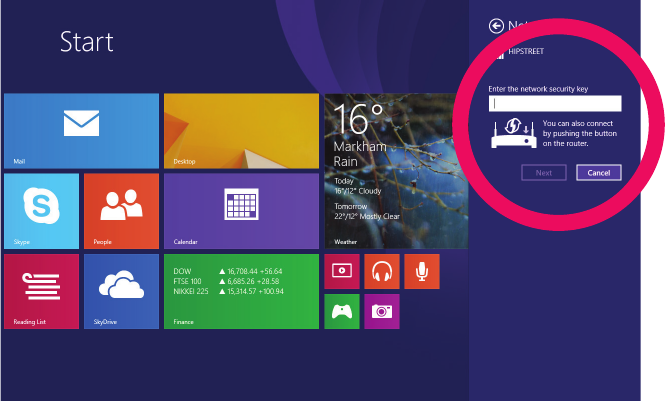Open the Weather tile for Markham
665x401 pixels.
(x=396, y=171)
